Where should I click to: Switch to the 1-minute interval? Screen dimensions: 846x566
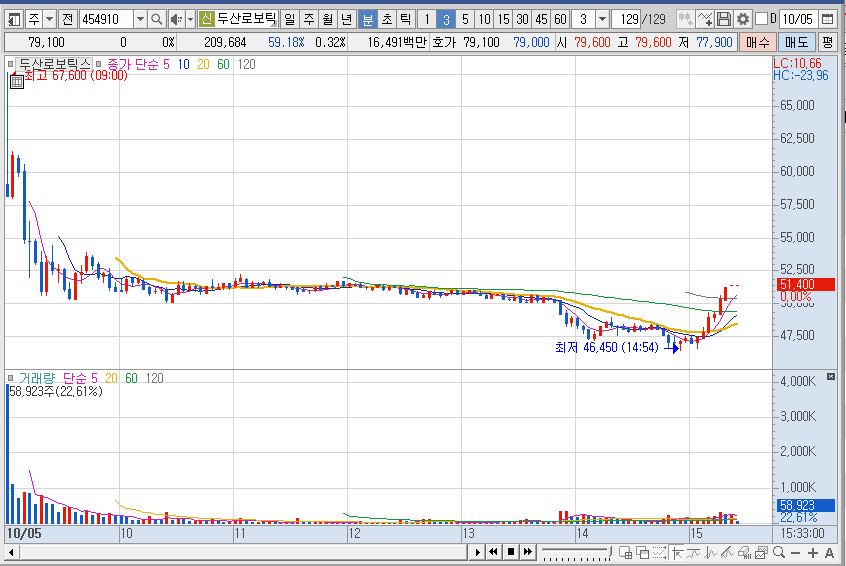(x=427, y=20)
